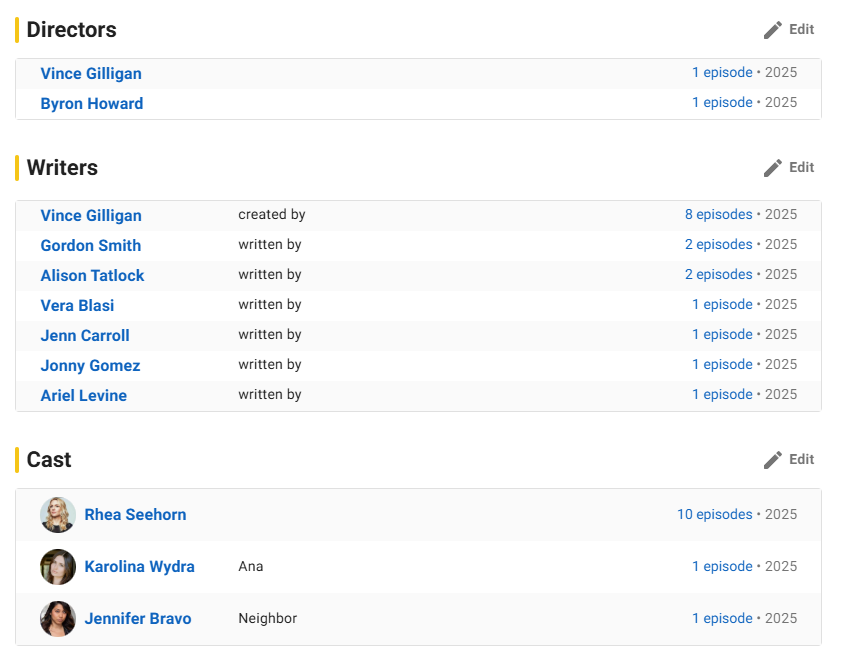Open Karolina Wydra's cast page
Image resolution: width=855 pixels, height=660 pixels.
tap(140, 567)
